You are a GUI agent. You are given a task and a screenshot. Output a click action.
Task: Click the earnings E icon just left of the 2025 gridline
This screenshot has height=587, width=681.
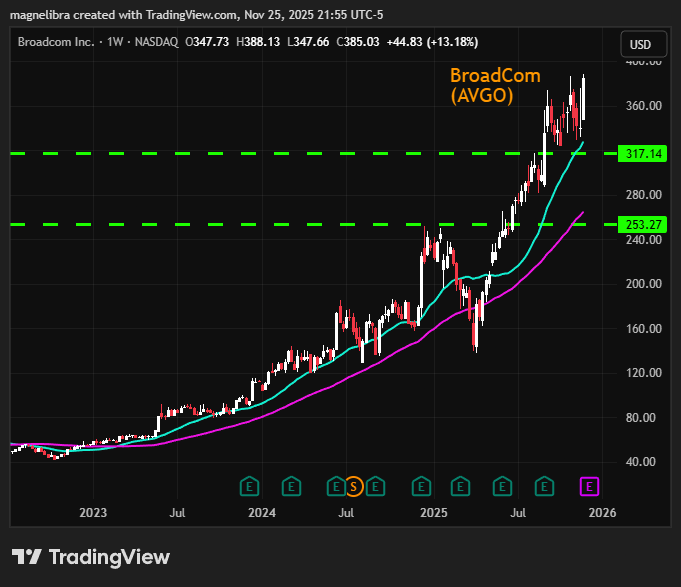click(x=421, y=486)
